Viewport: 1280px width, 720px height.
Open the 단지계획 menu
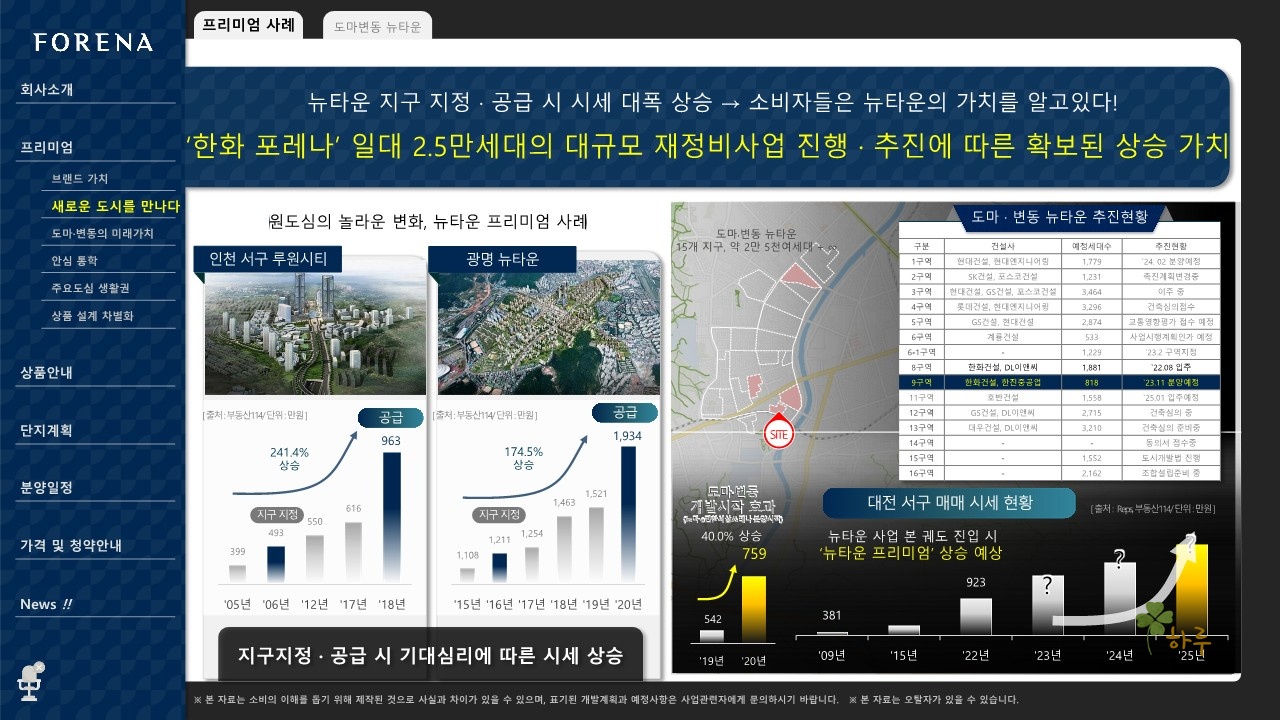coord(47,430)
